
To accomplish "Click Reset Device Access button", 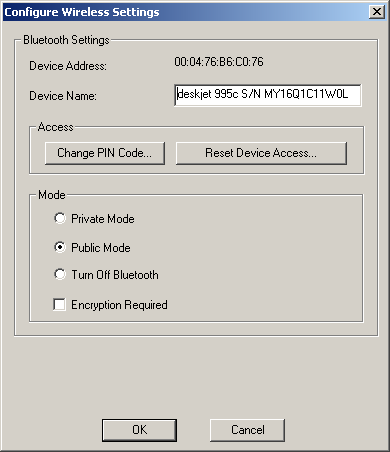I will click(261, 153).
